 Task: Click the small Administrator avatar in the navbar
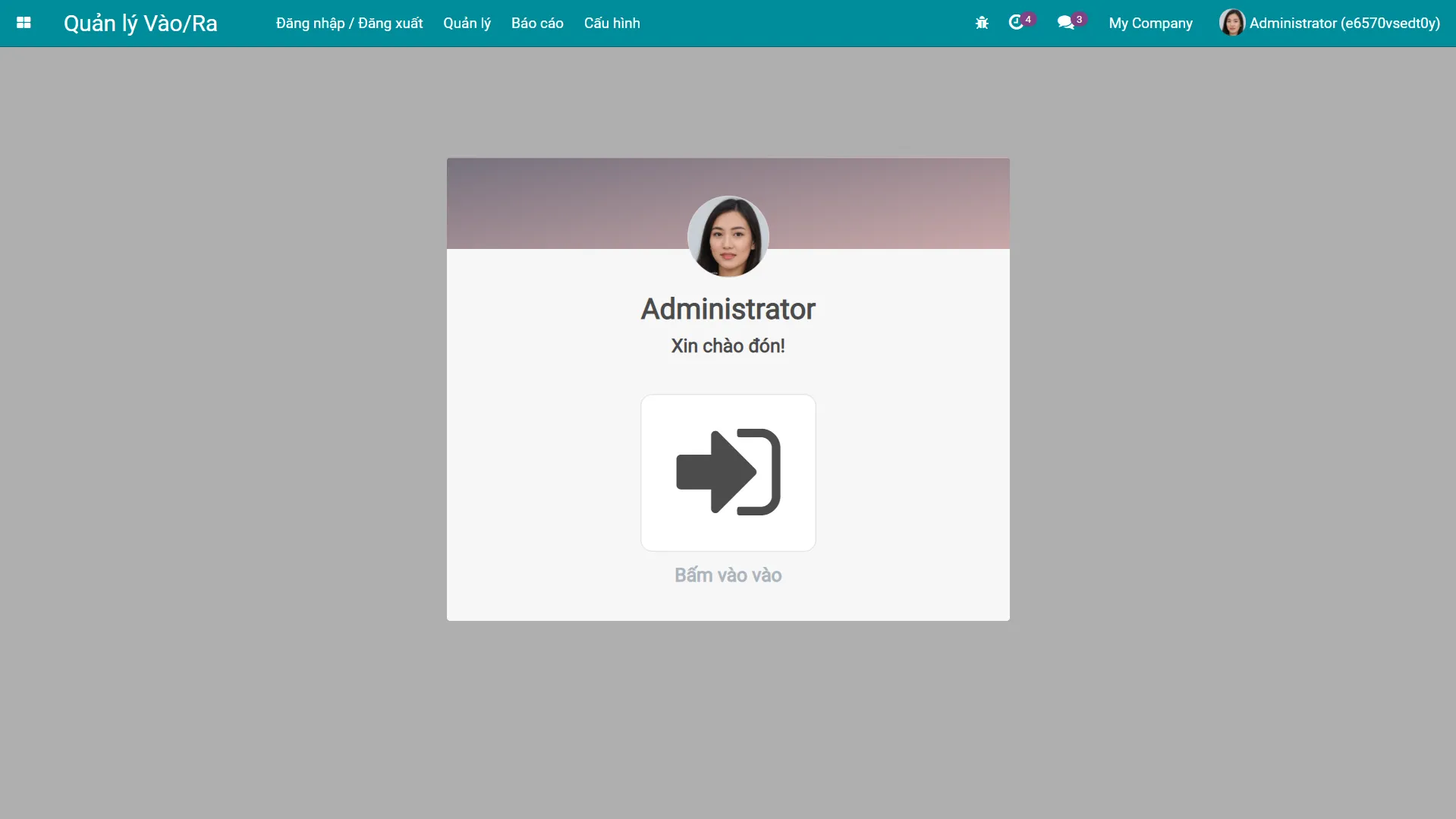[x=1231, y=23]
